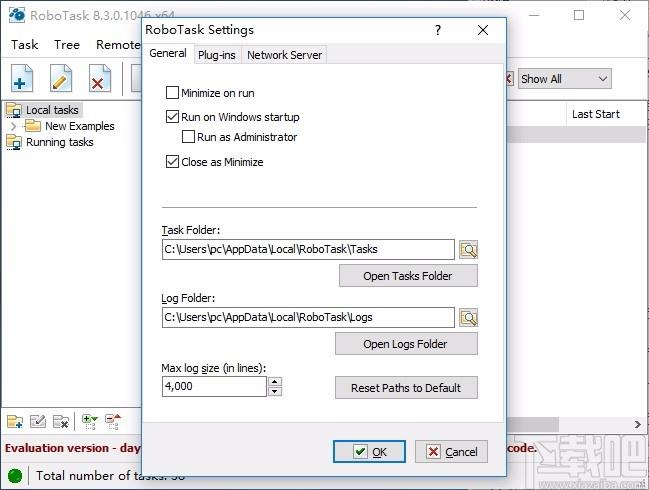Click Reset Paths to Default button
Screen dimensions: 649x490
click(x=406, y=388)
